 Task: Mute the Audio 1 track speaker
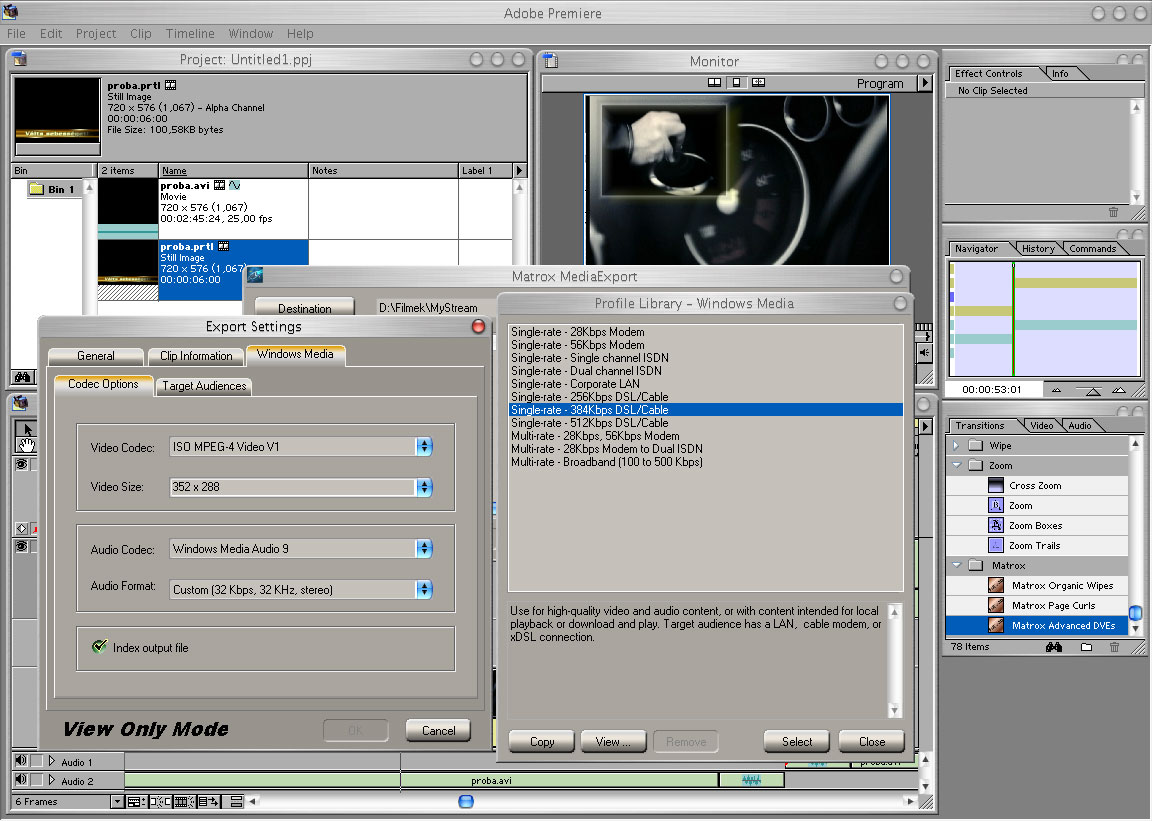(21, 761)
